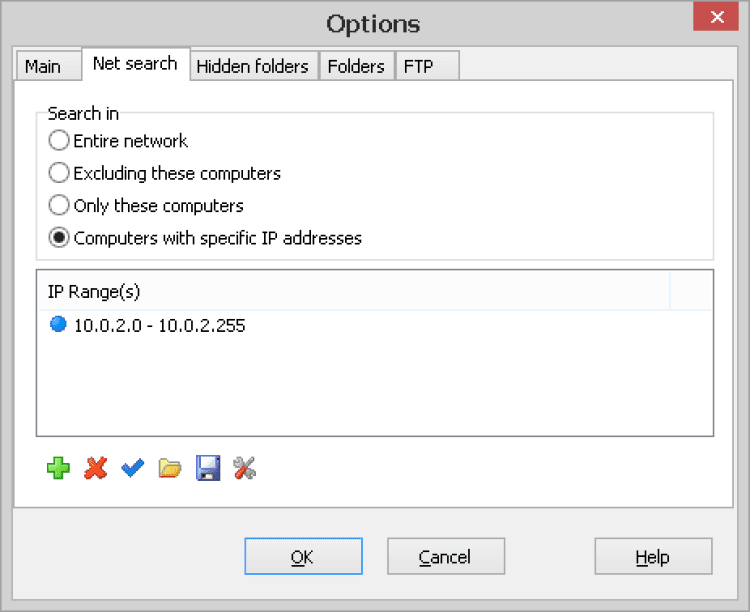750x612 pixels.
Task: Click the Cancel button
Action: [x=445, y=557]
